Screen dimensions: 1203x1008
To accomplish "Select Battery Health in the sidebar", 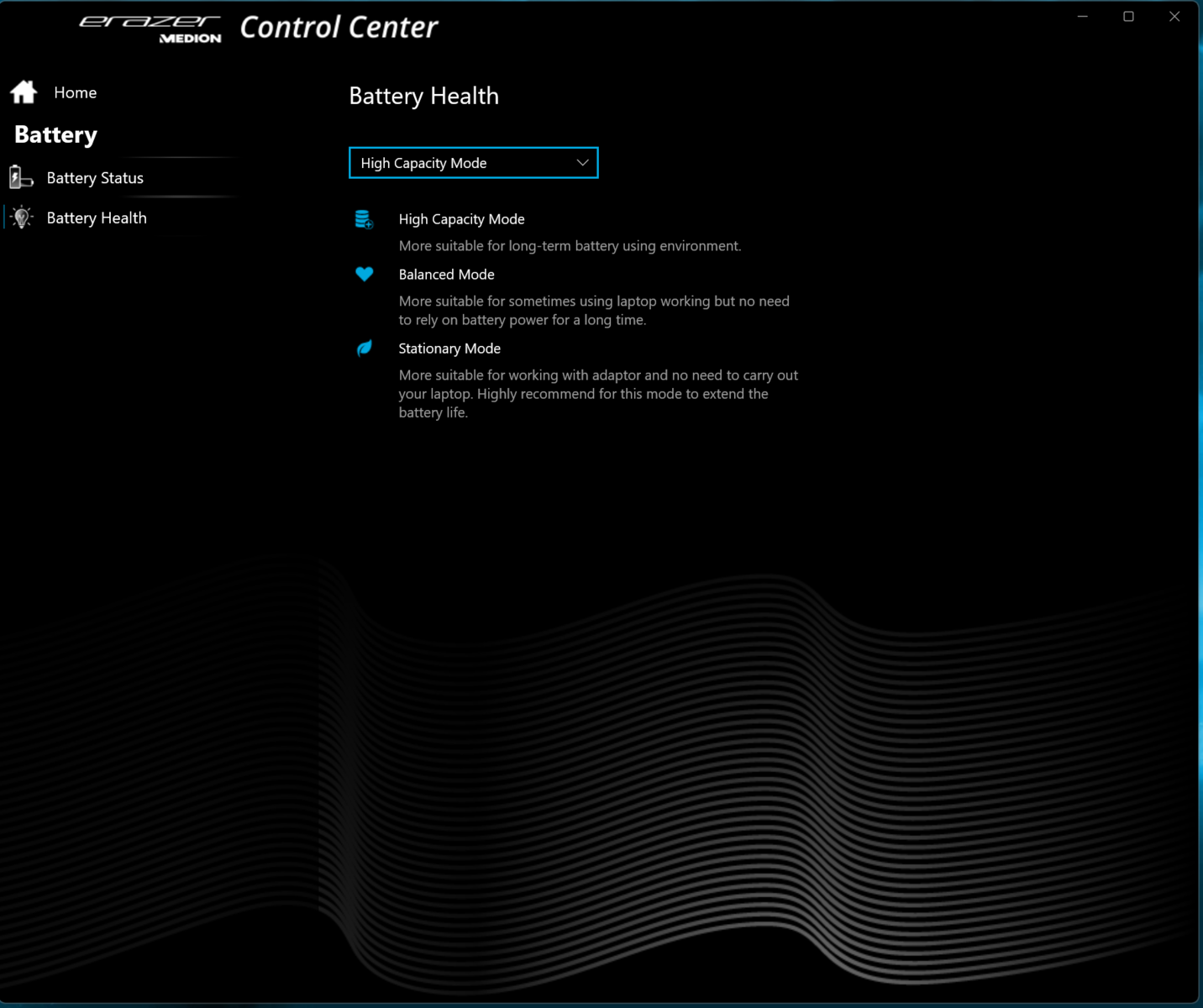I will 97,218.
